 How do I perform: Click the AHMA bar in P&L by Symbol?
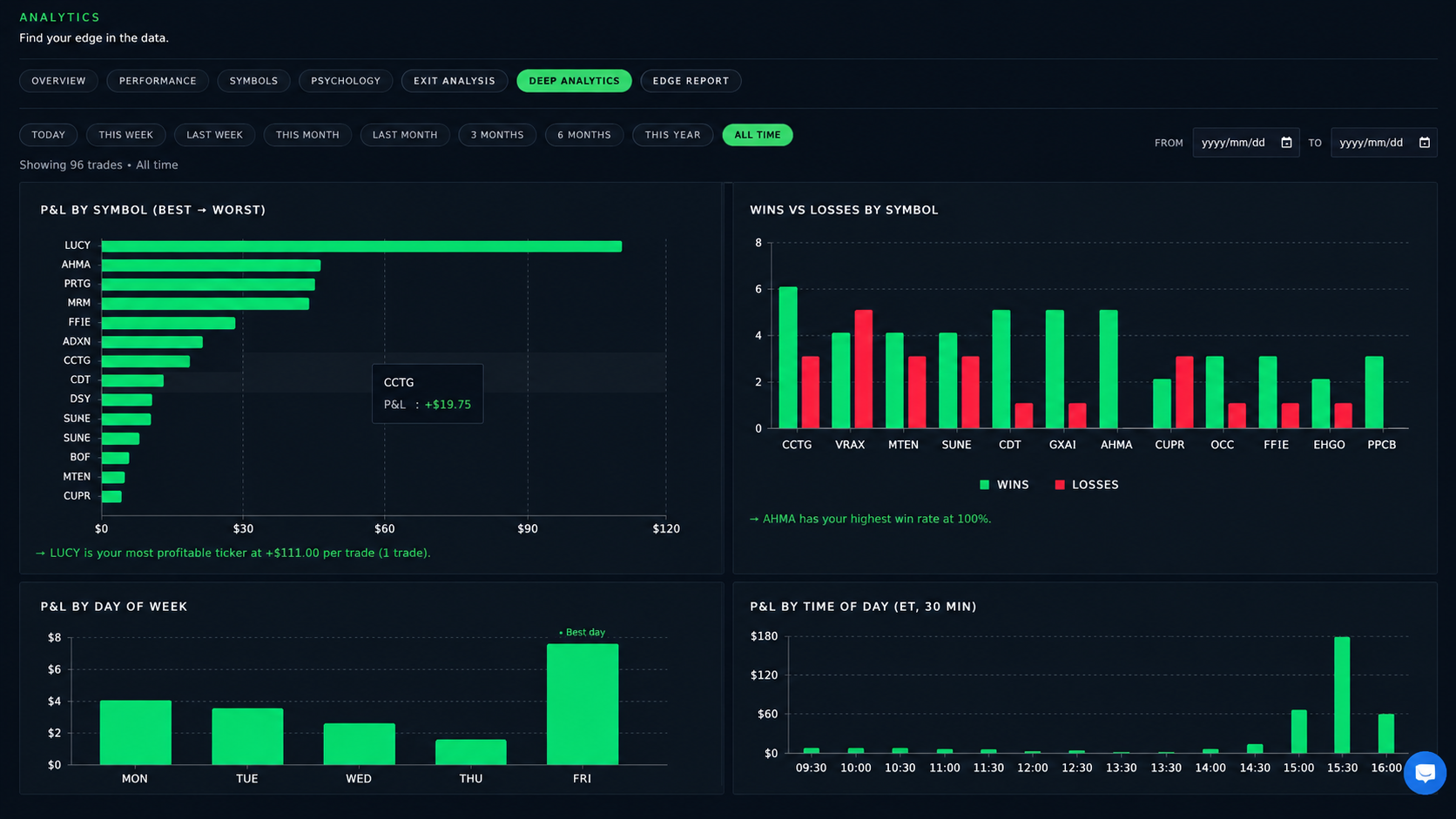point(211,265)
